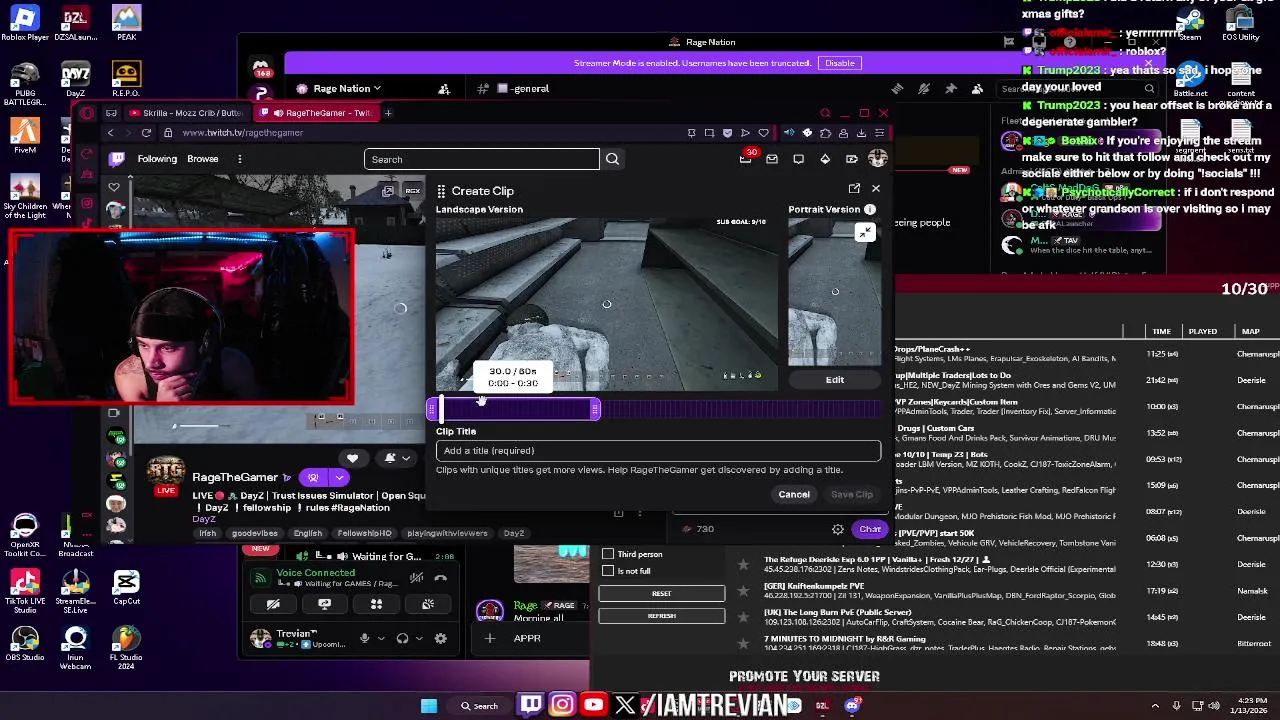1280x720 pixels.
Task: Go back in the browser
Action: (x=110, y=133)
